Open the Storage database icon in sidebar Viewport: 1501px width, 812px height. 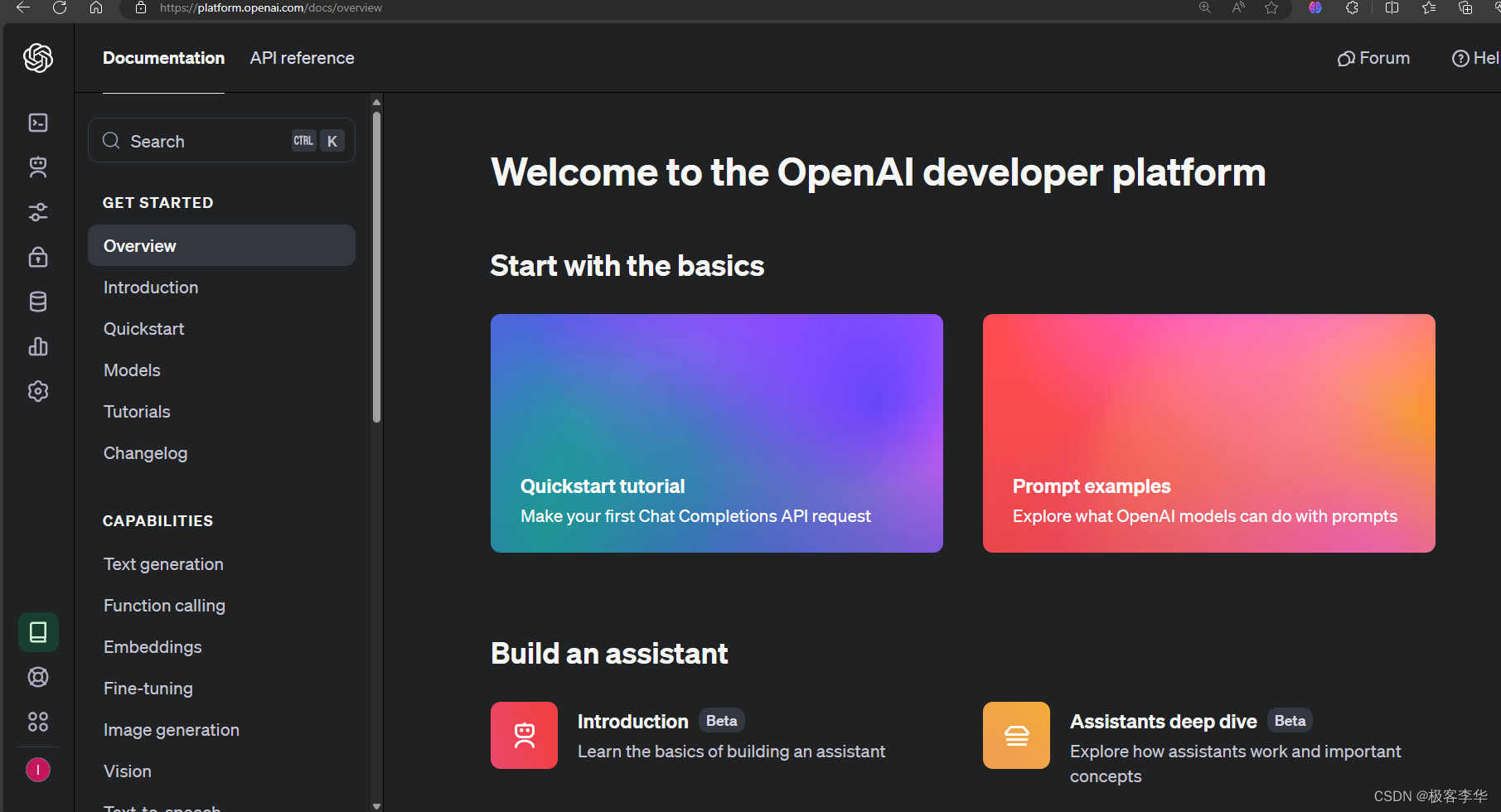[38, 302]
